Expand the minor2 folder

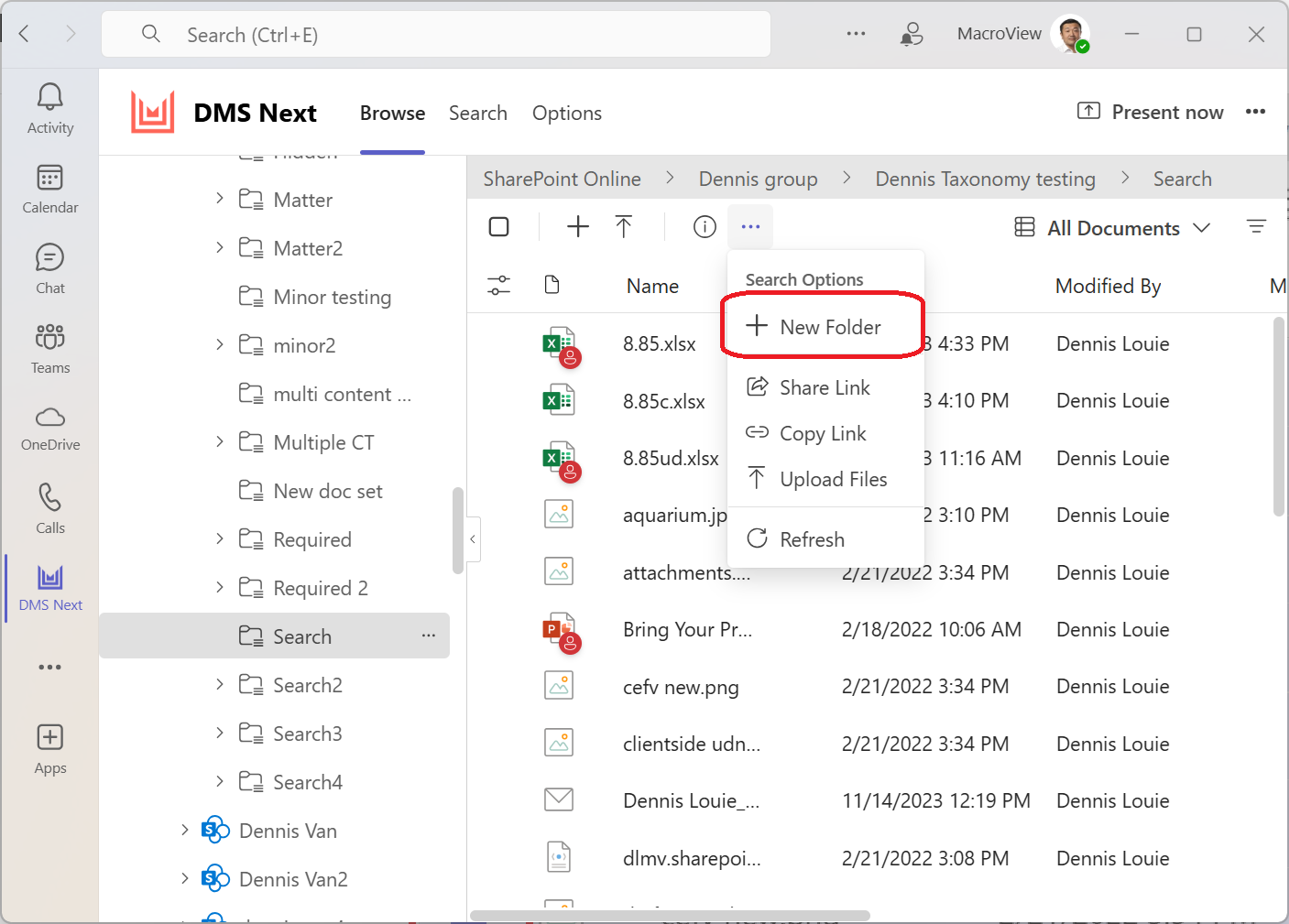(x=219, y=344)
